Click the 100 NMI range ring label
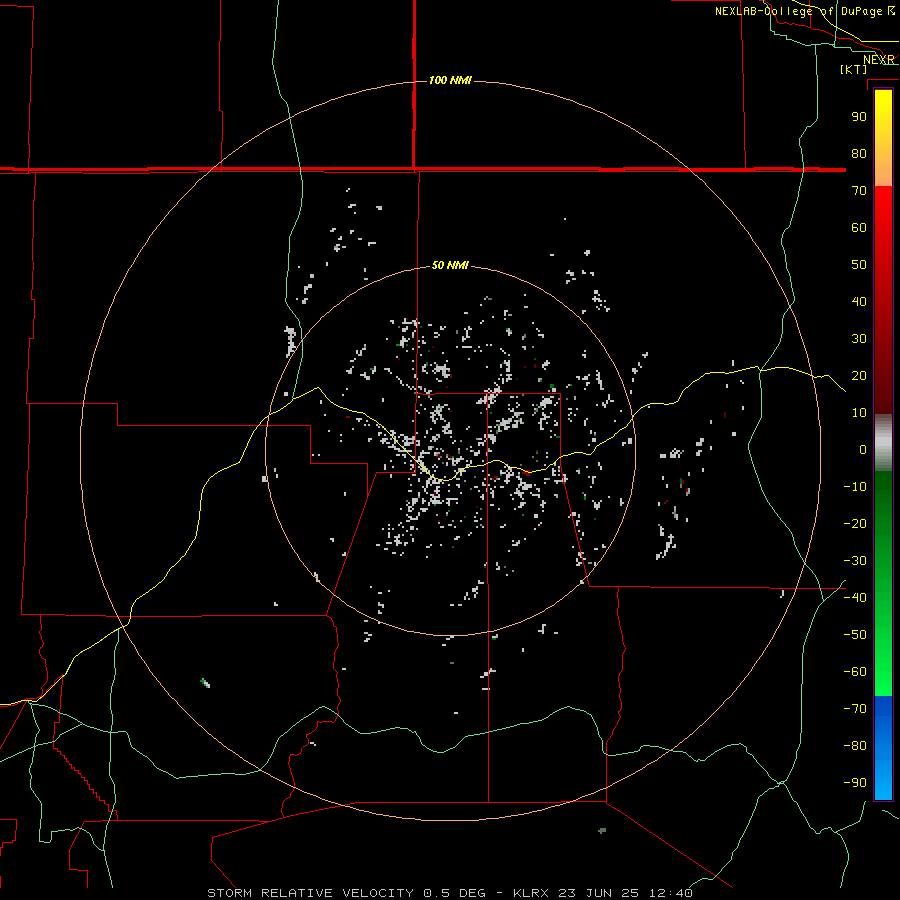Screen dimensions: 900x900 (x=450, y=80)
